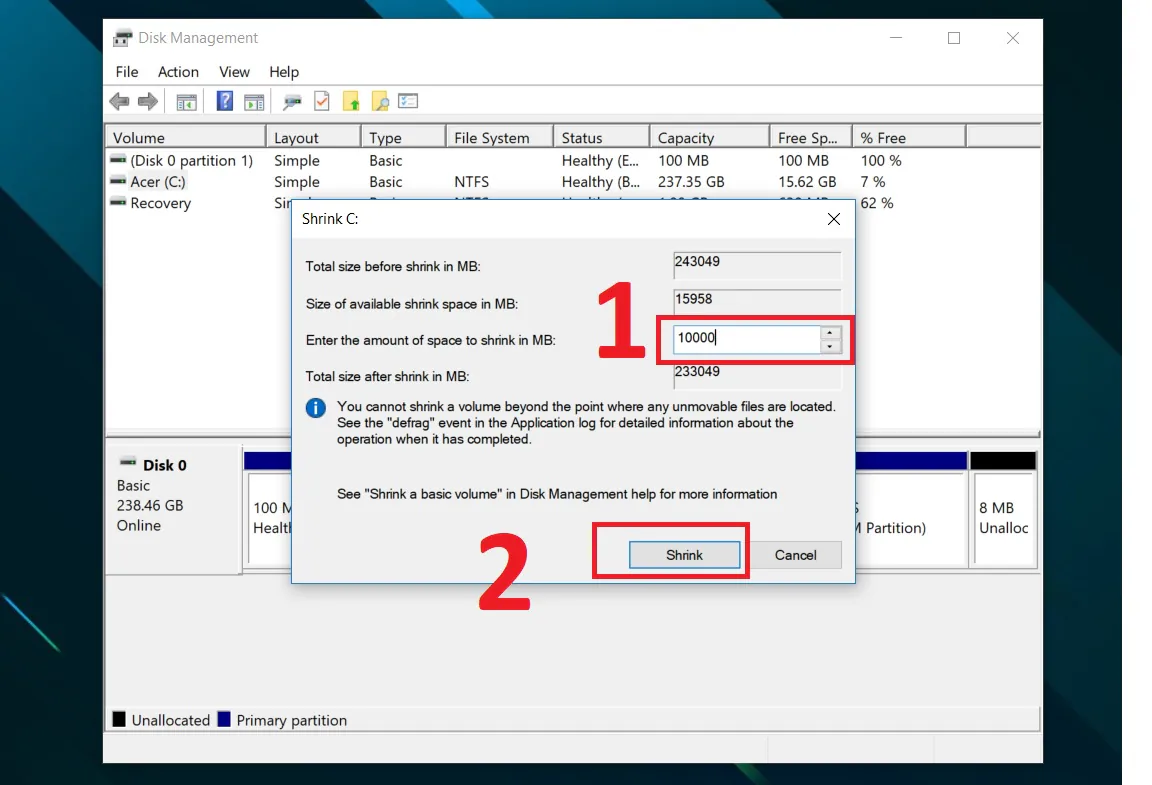Maximize the Disk Management window

[954, 37]
